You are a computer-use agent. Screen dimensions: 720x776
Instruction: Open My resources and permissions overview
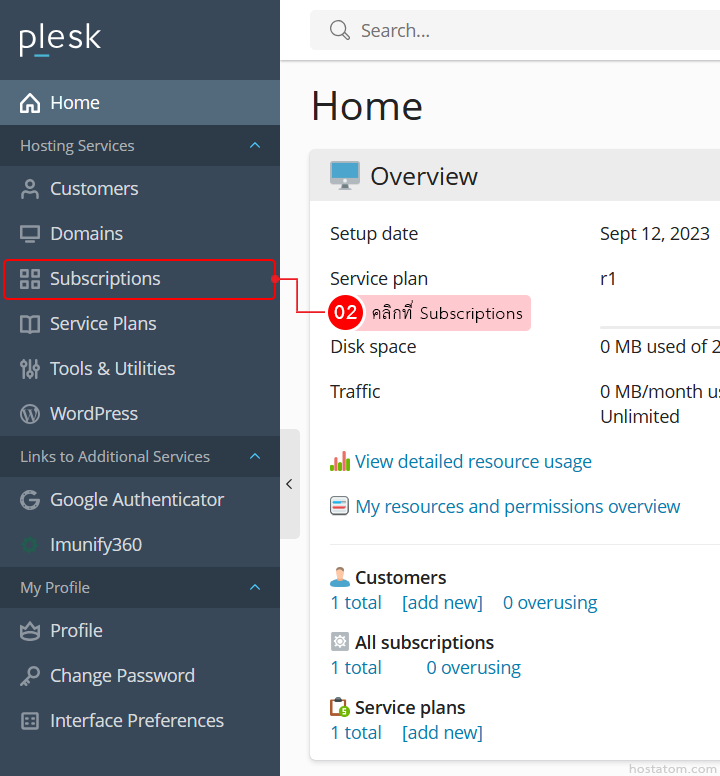[x=518, y=506]
